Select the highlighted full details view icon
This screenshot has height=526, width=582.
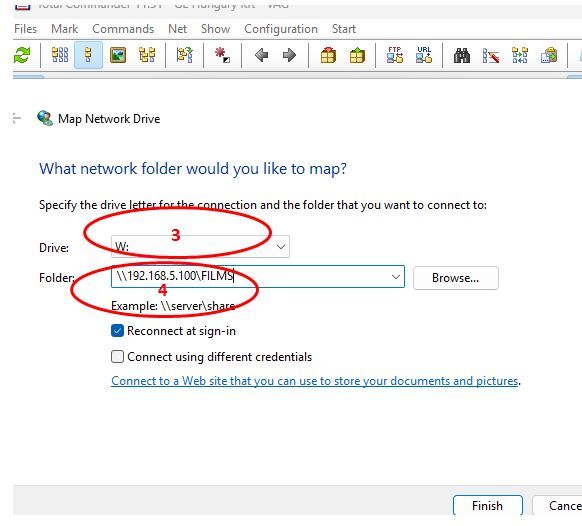(x=88, y=55)
